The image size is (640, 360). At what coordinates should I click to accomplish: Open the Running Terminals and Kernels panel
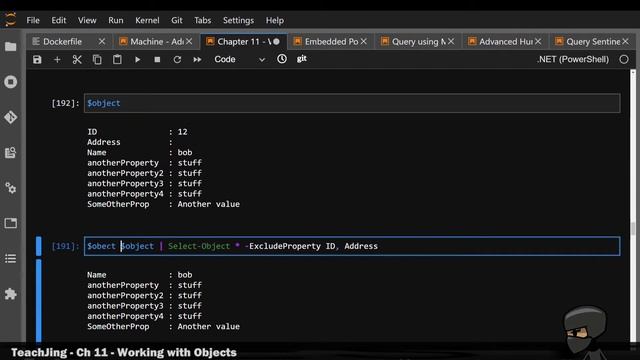(x=11, y=82)
